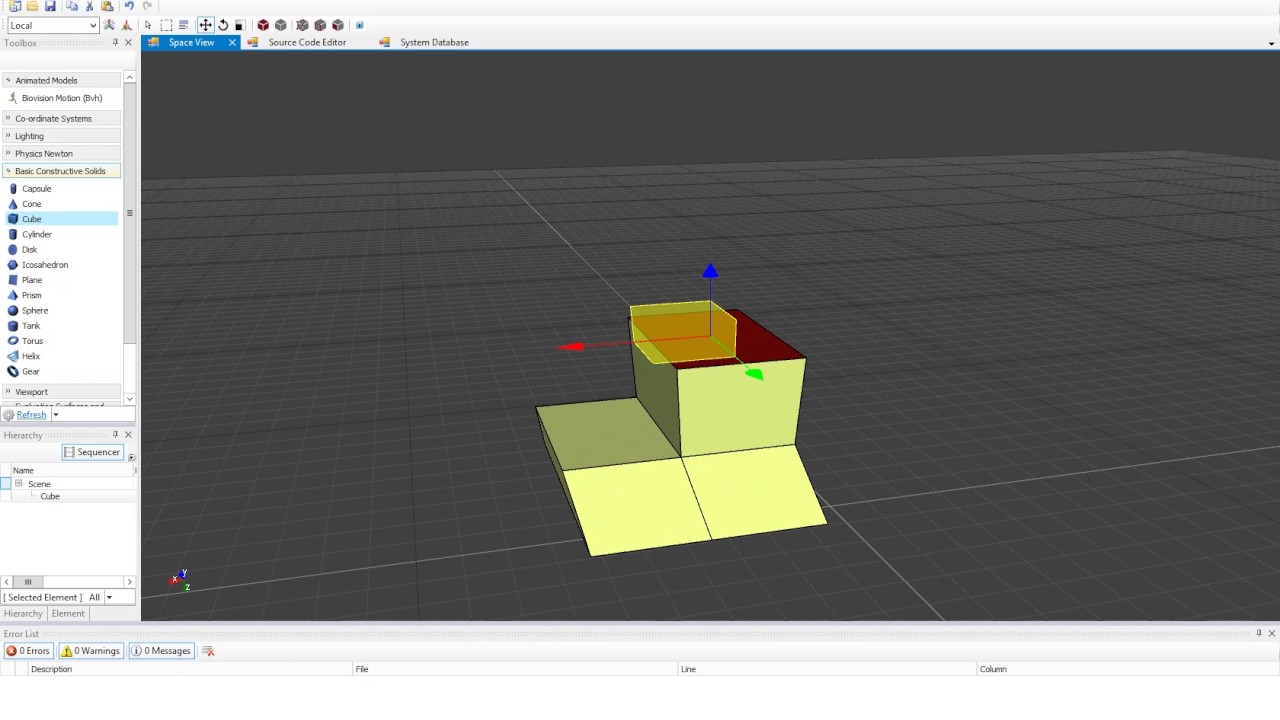1280x720 pixels.
Task: Open the System Database tab
Action: click(x=434, y=42)
